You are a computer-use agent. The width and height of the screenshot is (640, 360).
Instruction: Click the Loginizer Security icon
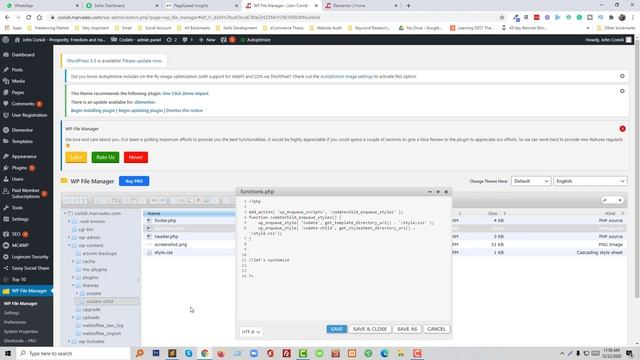[6, 257]
